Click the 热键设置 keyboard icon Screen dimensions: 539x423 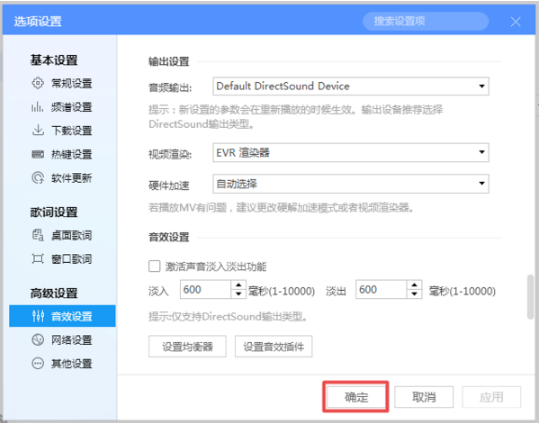pyautogui.click(x=38, y=154)
